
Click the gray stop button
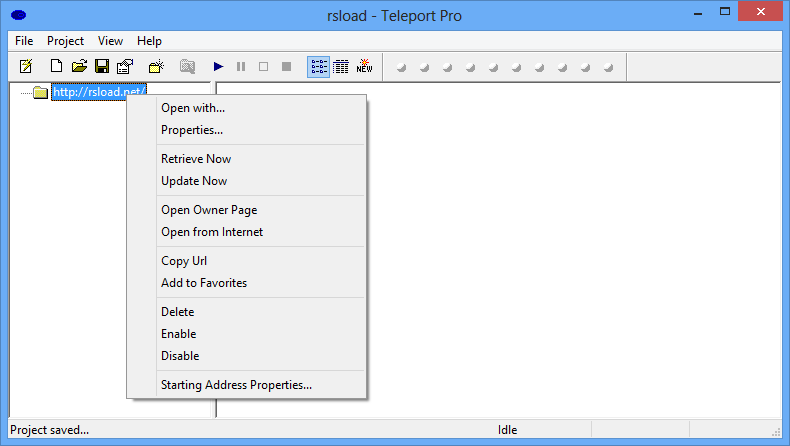(x=286, y=67)
